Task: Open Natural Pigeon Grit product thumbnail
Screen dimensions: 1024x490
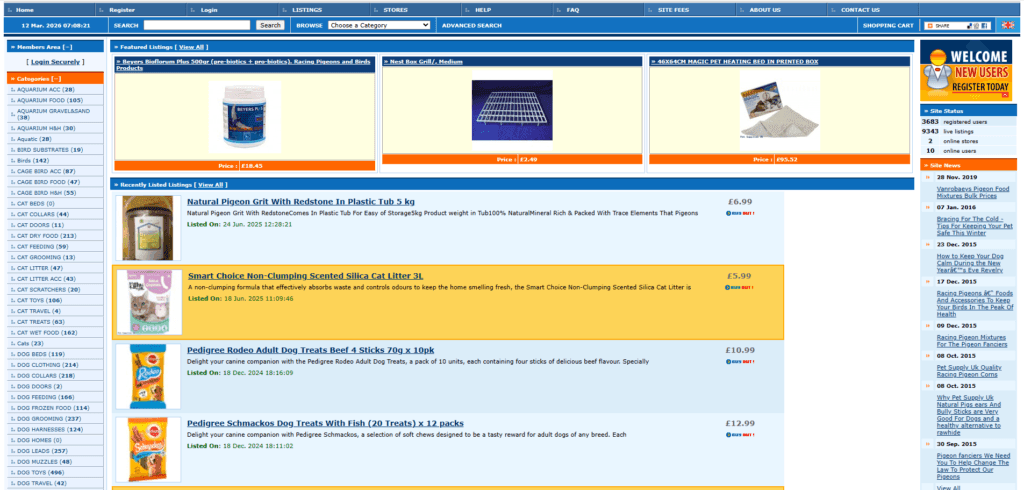Action: tap(148, 228)
